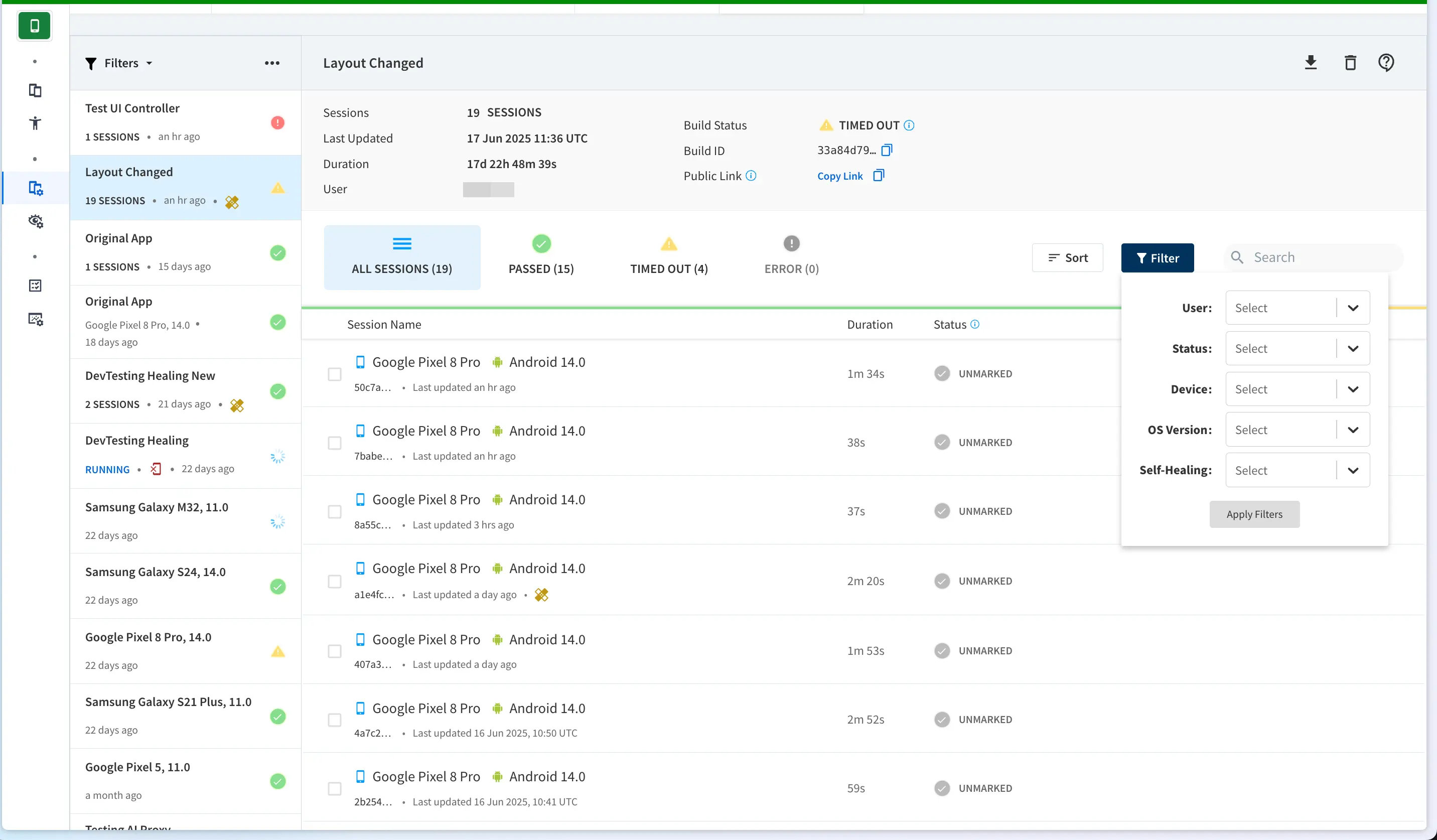The width and height of the screenshot is (1437, 840).
Task: Open the Status filter select dropdown
Action: [x=1298, y=348]
